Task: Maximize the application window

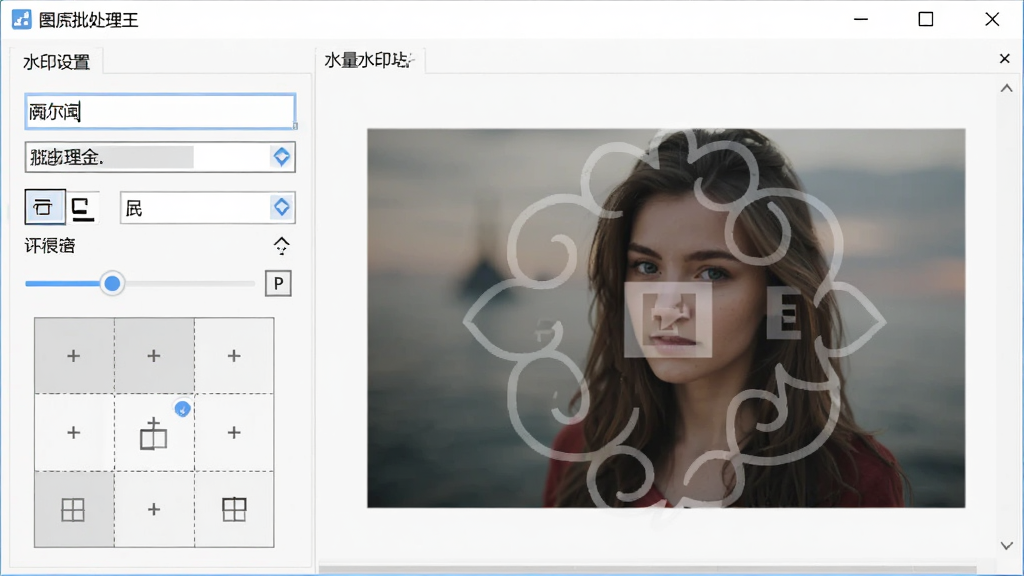Action: pos(925,20)
